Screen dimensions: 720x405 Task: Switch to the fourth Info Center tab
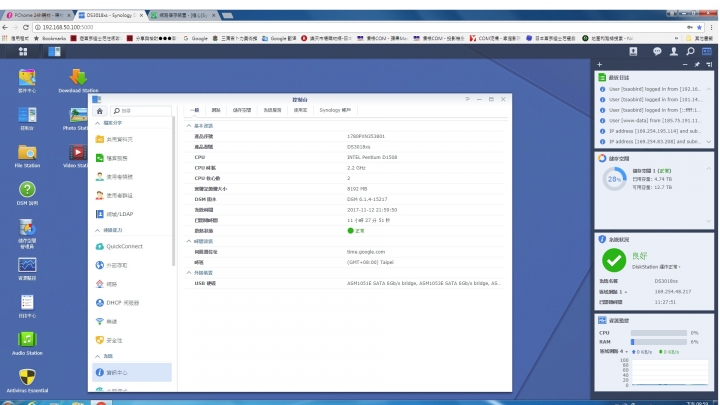(272, 110)
